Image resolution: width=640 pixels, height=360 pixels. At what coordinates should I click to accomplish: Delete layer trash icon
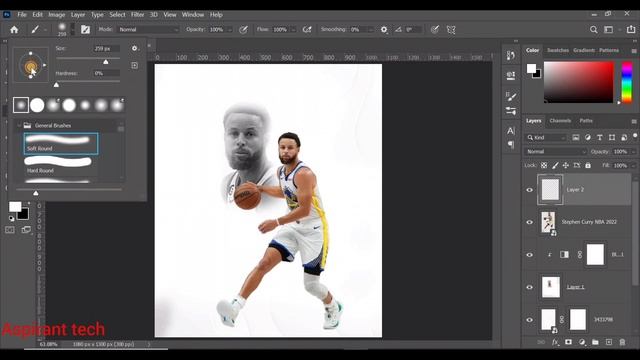622,342
